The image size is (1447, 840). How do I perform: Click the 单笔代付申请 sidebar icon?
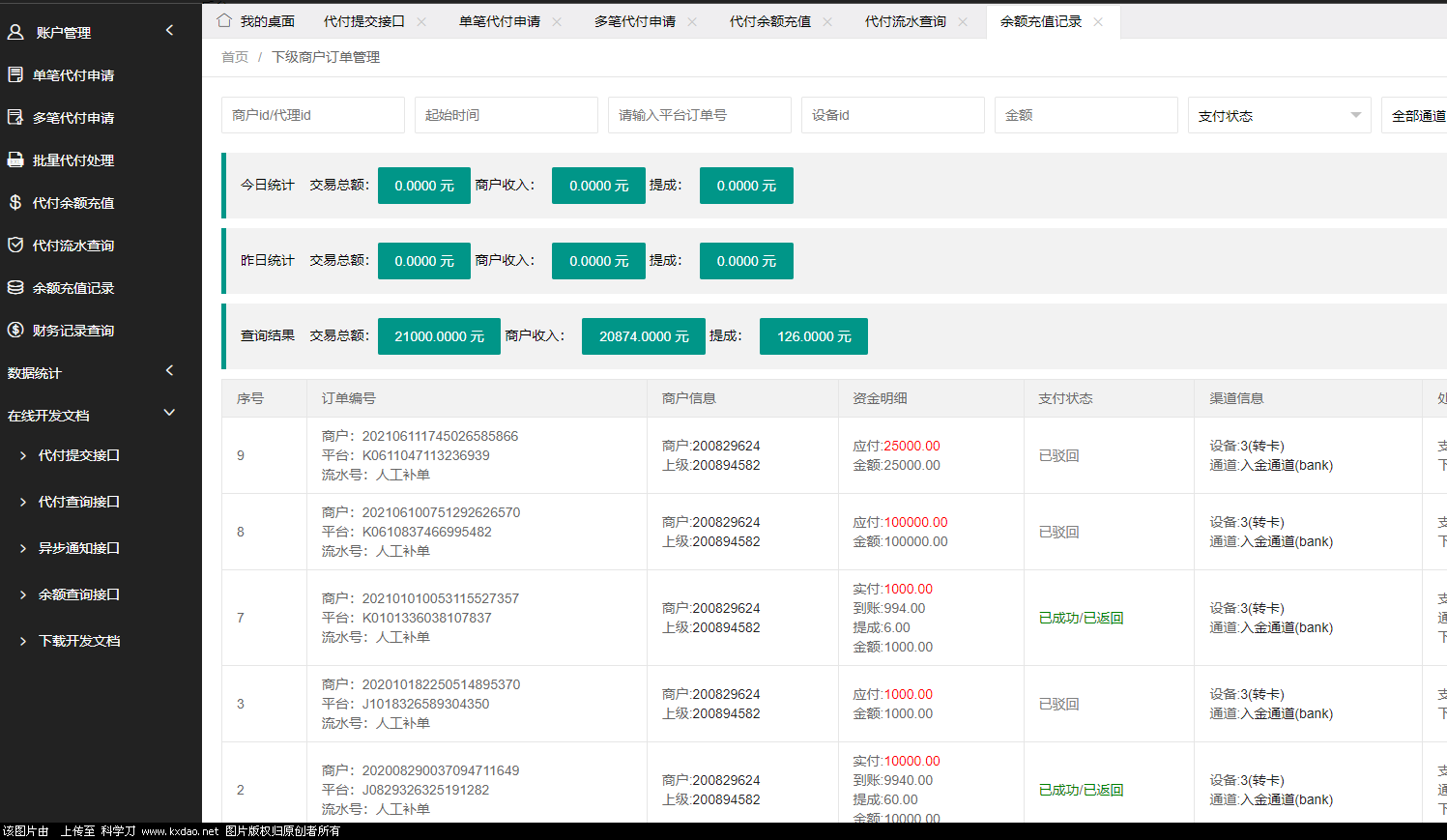point(15,74)
